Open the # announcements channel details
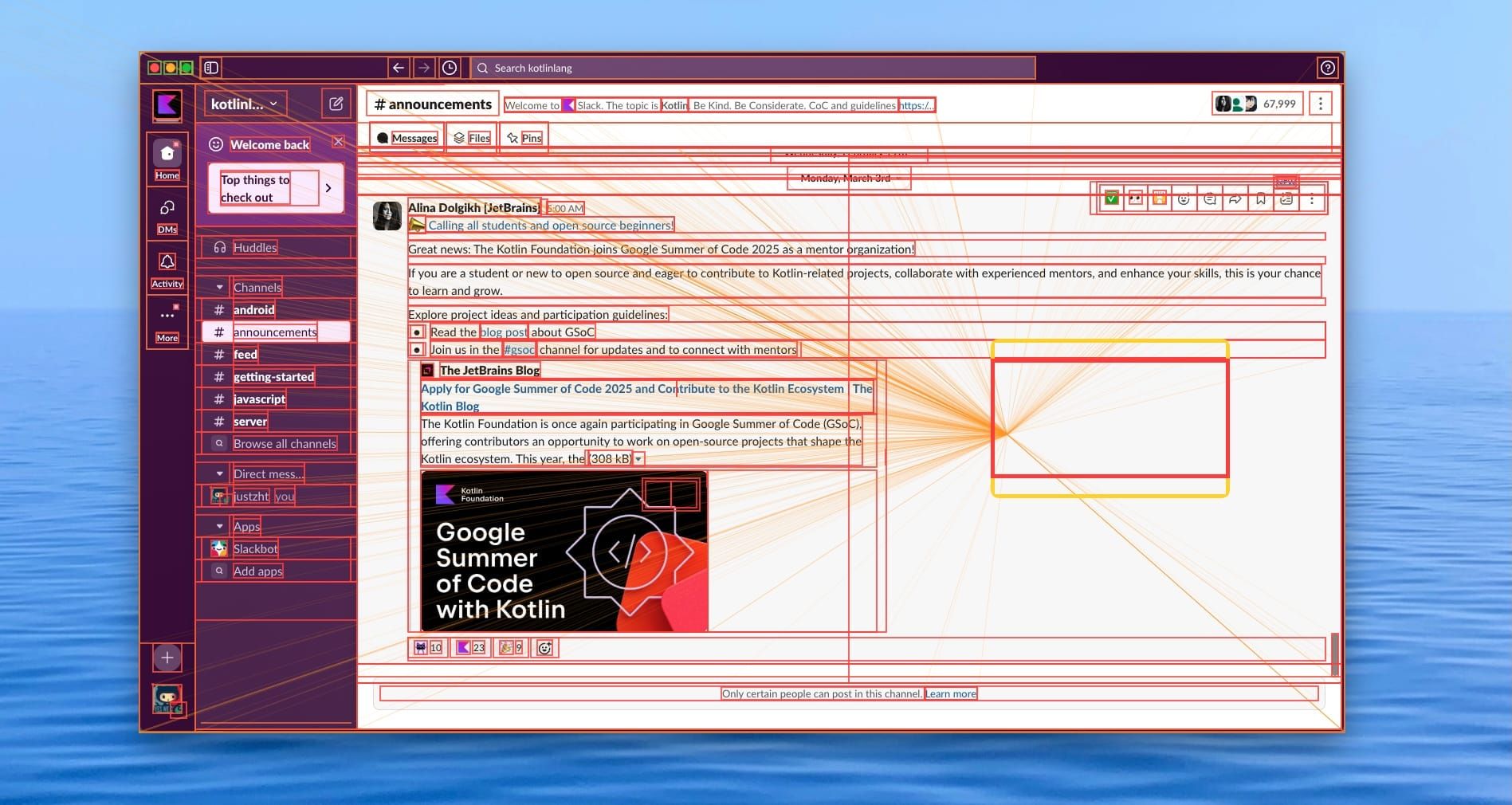The image size is (1512, 805). point(433,104)
